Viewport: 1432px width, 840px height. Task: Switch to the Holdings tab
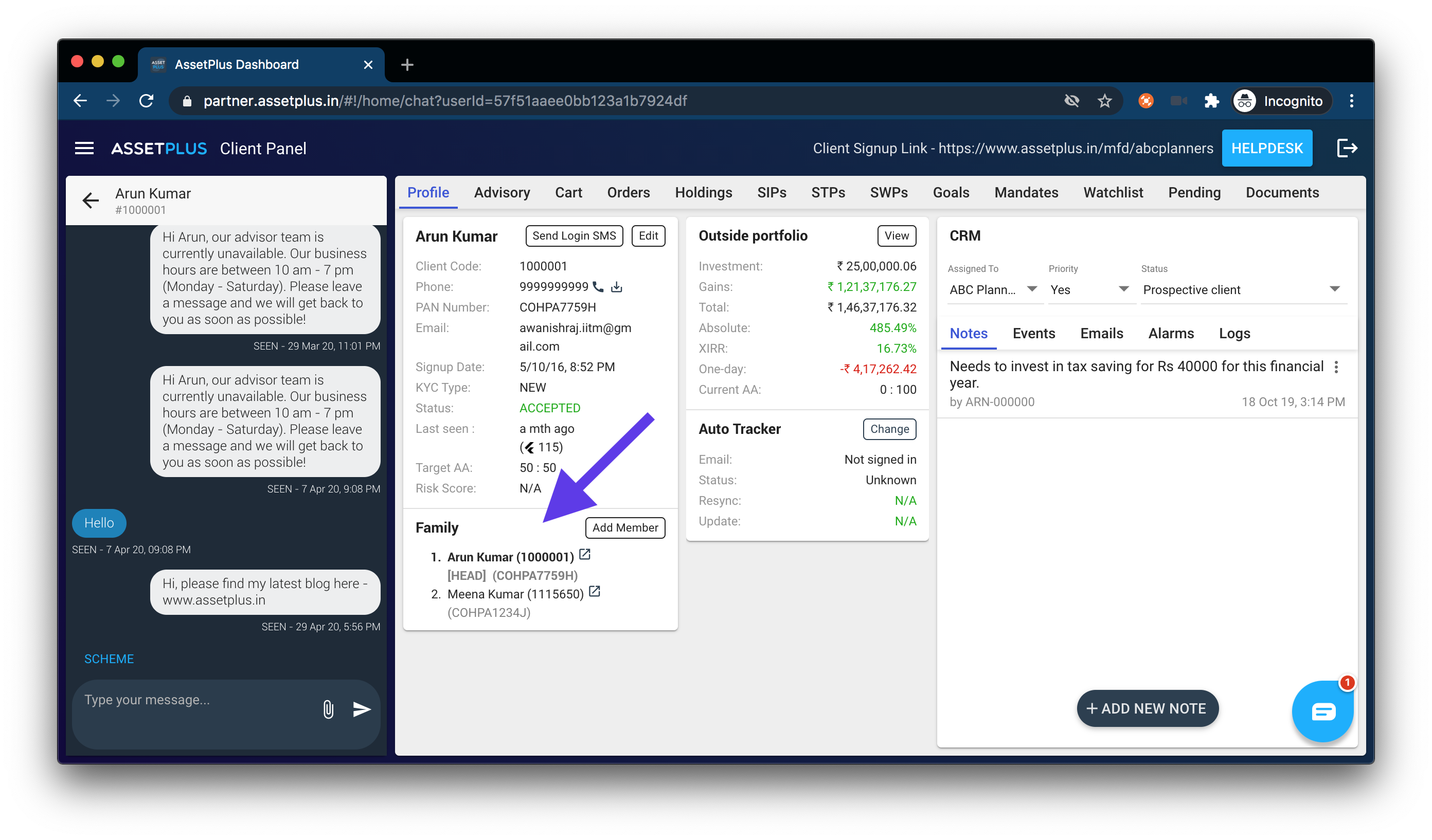(703, 193)
